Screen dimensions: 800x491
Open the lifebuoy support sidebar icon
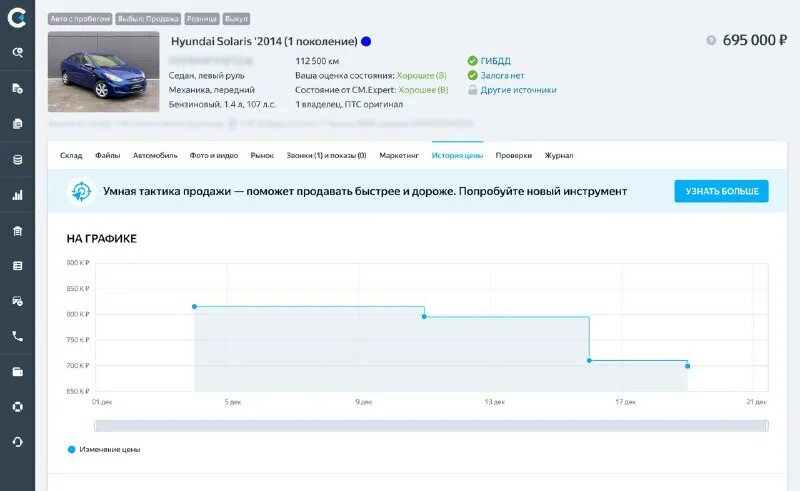pos(17,407)
